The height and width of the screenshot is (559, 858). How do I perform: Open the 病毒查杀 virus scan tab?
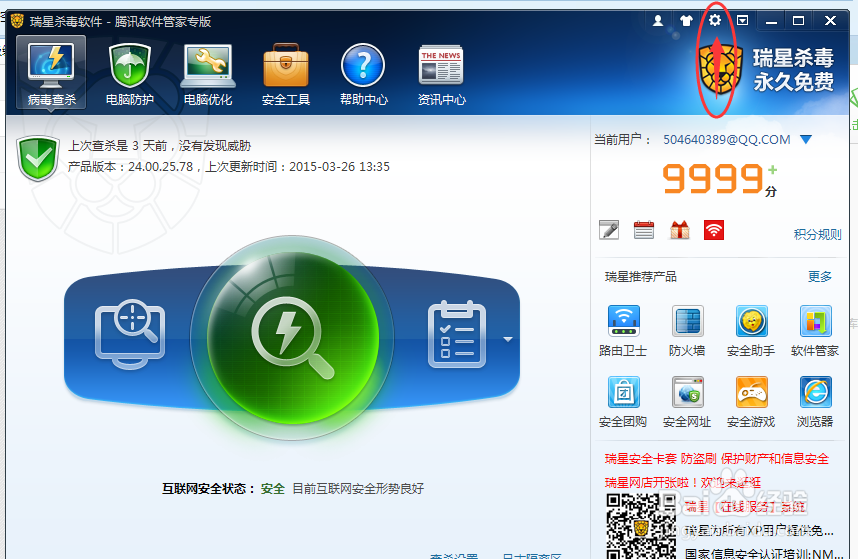(51, 73)
